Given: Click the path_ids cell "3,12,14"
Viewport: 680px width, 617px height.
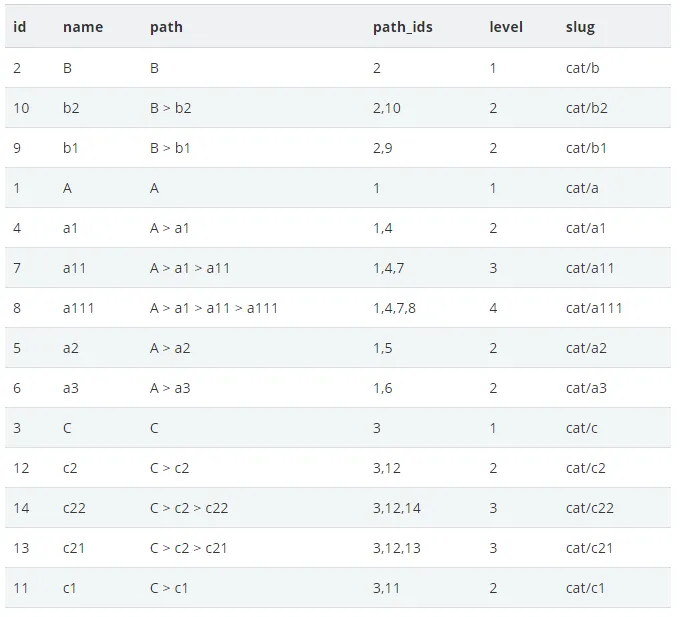Looking at the screenshot, I should pyautogui.click(x=397, y=508).
